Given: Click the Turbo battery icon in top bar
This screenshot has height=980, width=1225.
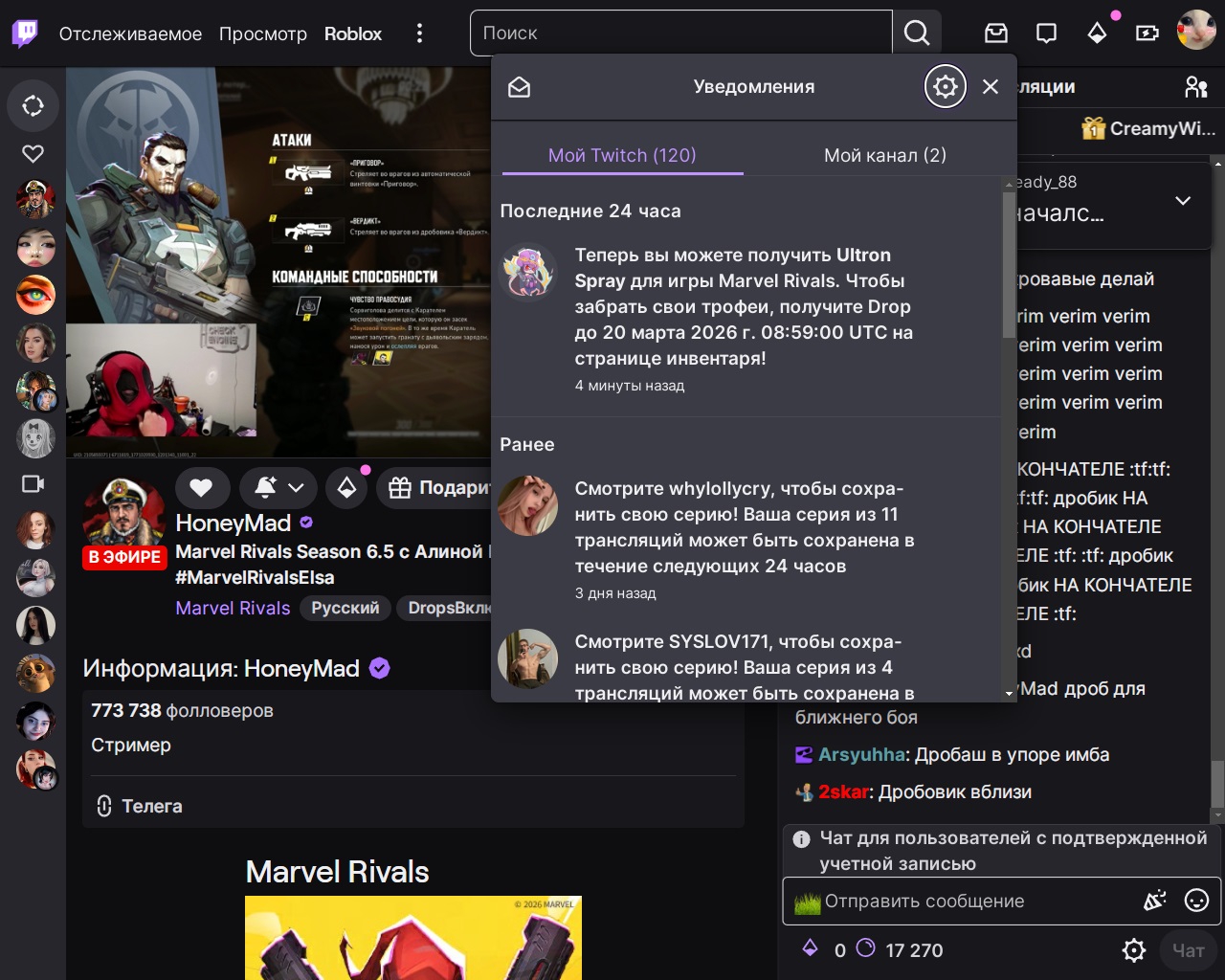Looking at the screenshot, I should [x=1147, y=33].
